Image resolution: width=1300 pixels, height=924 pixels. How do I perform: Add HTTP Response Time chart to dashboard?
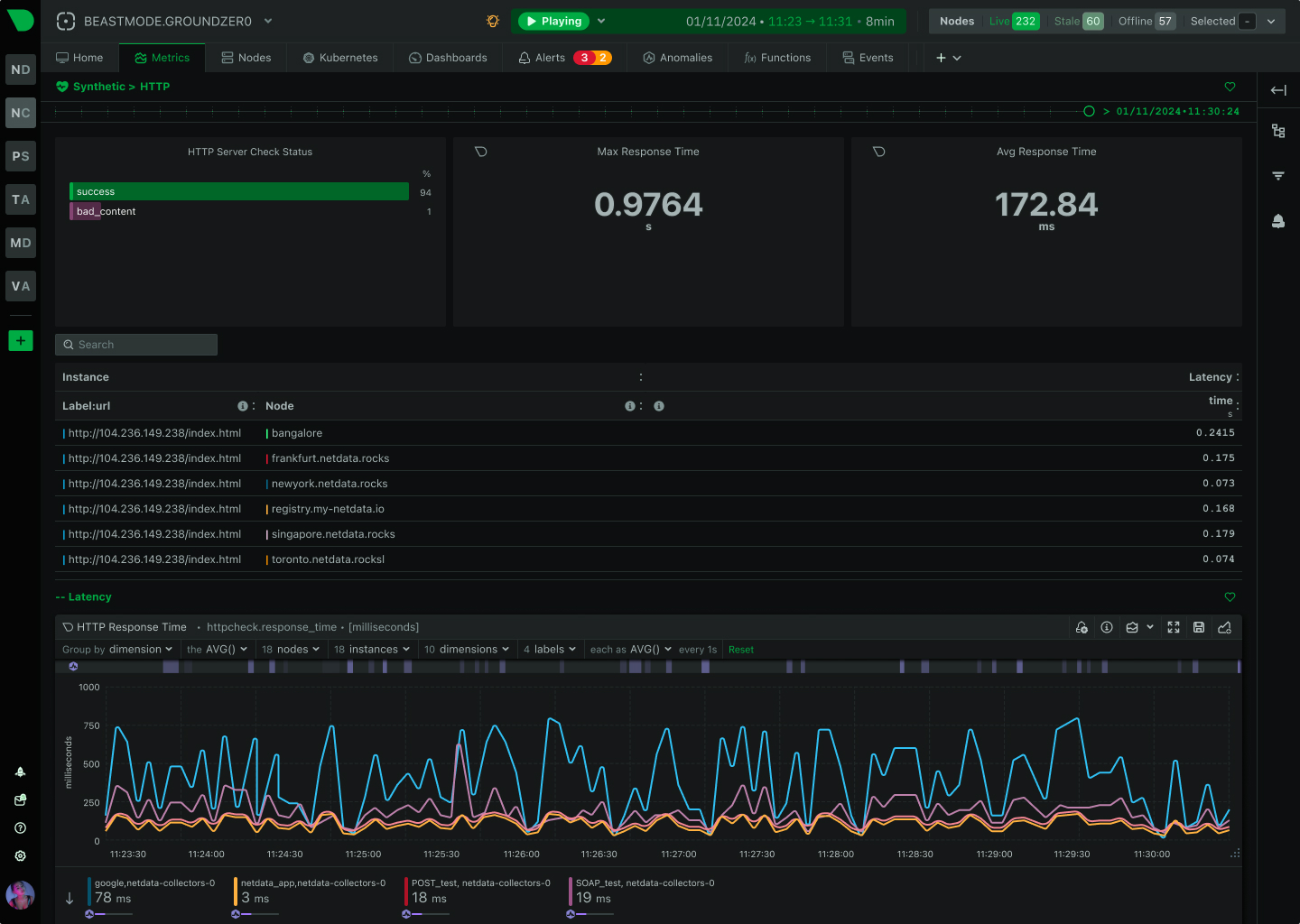pyautogui.click(x=1225, y=627)
